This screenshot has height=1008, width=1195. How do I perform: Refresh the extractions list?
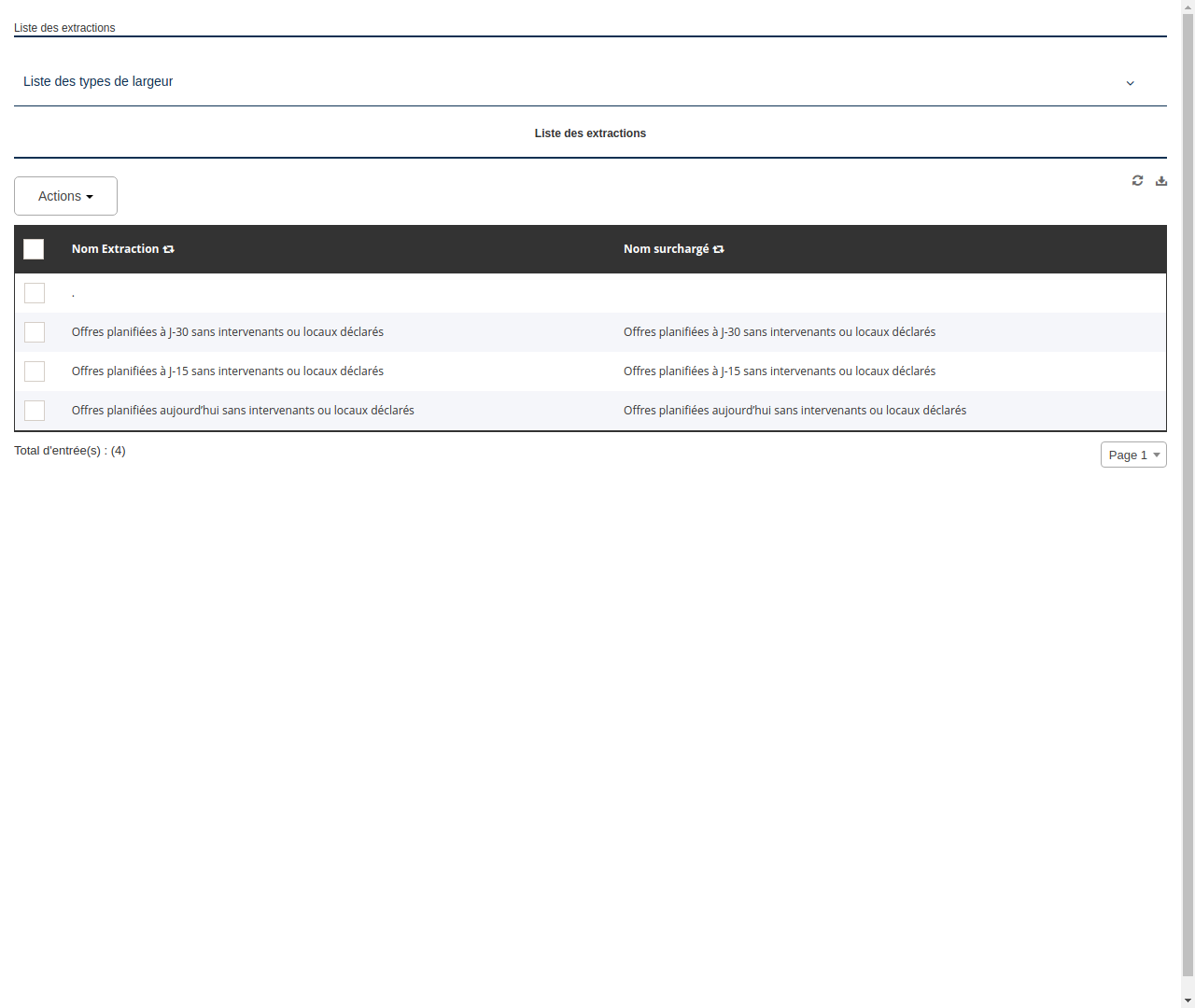point(1137,180)
